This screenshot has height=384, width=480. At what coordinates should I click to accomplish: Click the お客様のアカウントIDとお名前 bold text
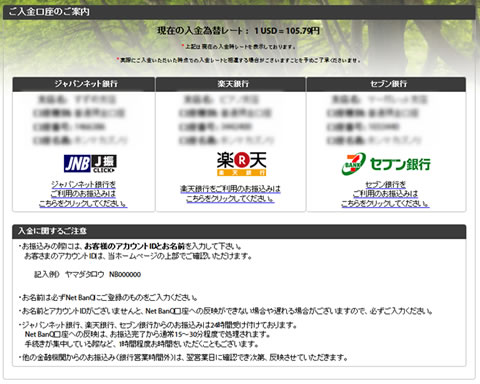pos(134,246)
